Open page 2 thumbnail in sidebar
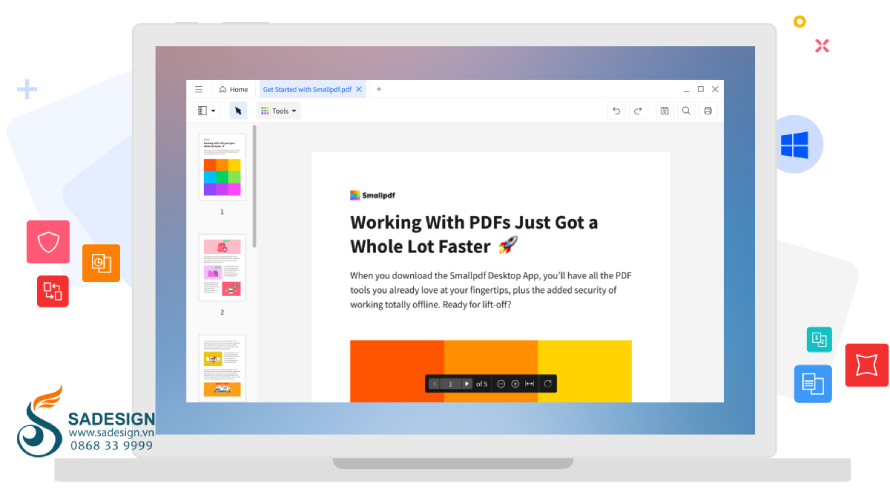The height and width of the screenshot is (501, 890). pyautogui.click(x=222, y=267)
